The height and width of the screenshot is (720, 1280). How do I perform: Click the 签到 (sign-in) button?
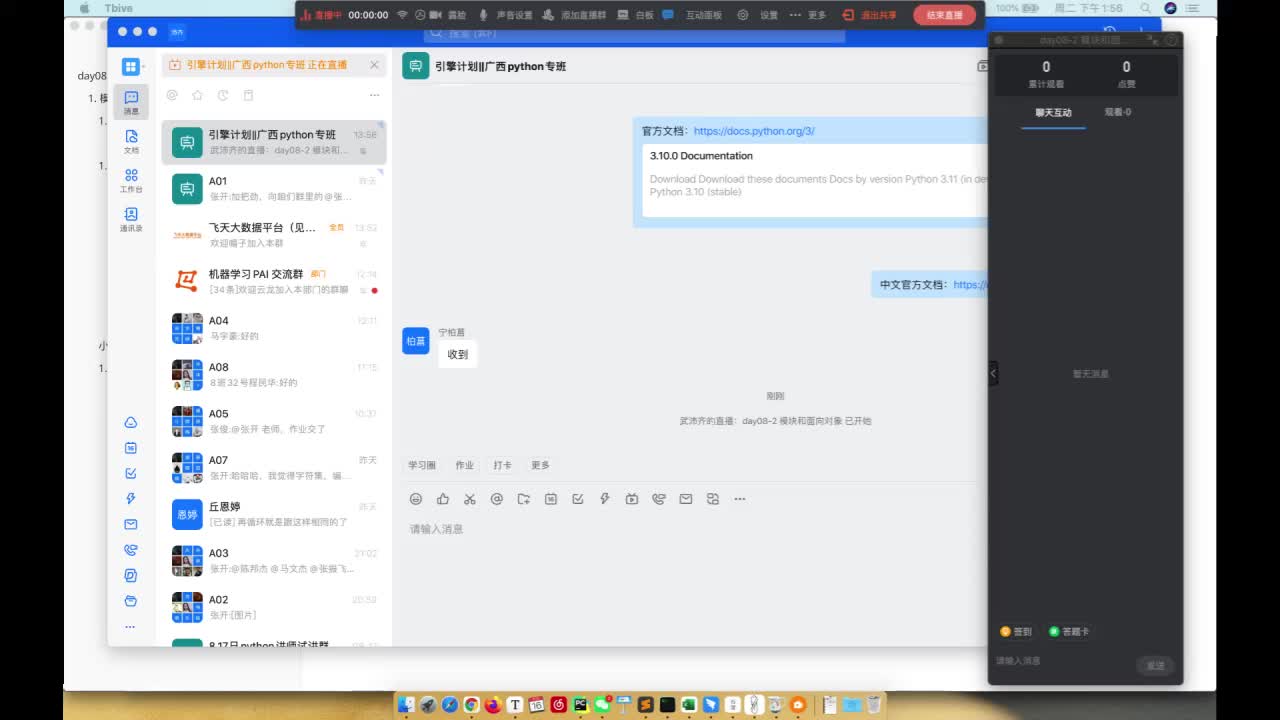pyautogui.click(x=1016, y=632)
